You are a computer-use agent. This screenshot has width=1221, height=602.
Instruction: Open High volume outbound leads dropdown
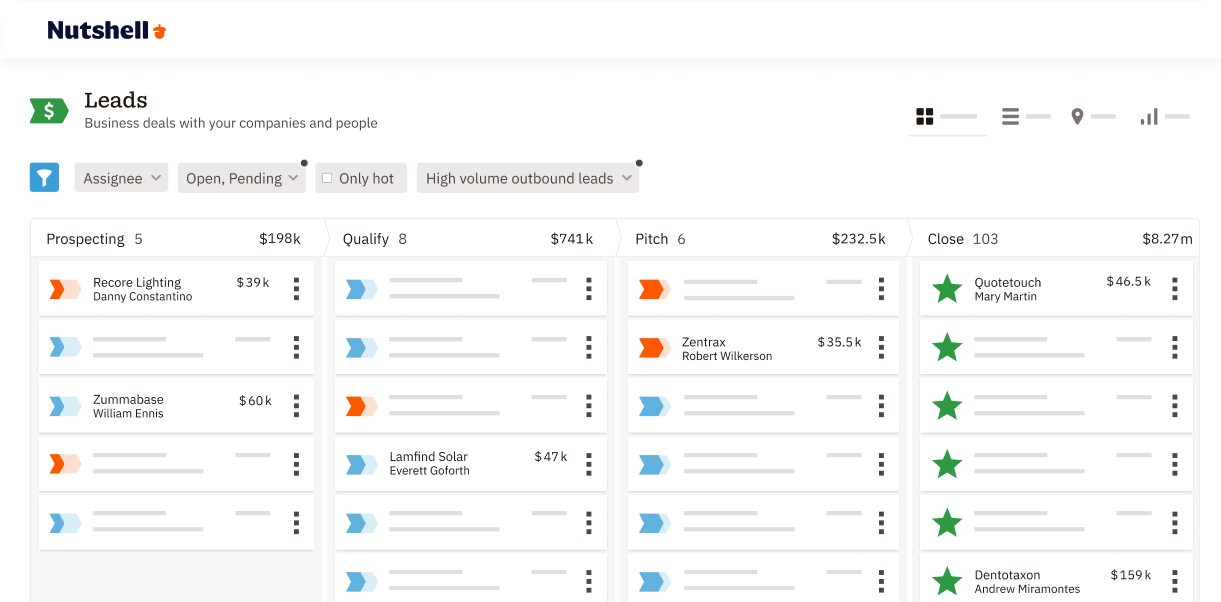(528, 178)
